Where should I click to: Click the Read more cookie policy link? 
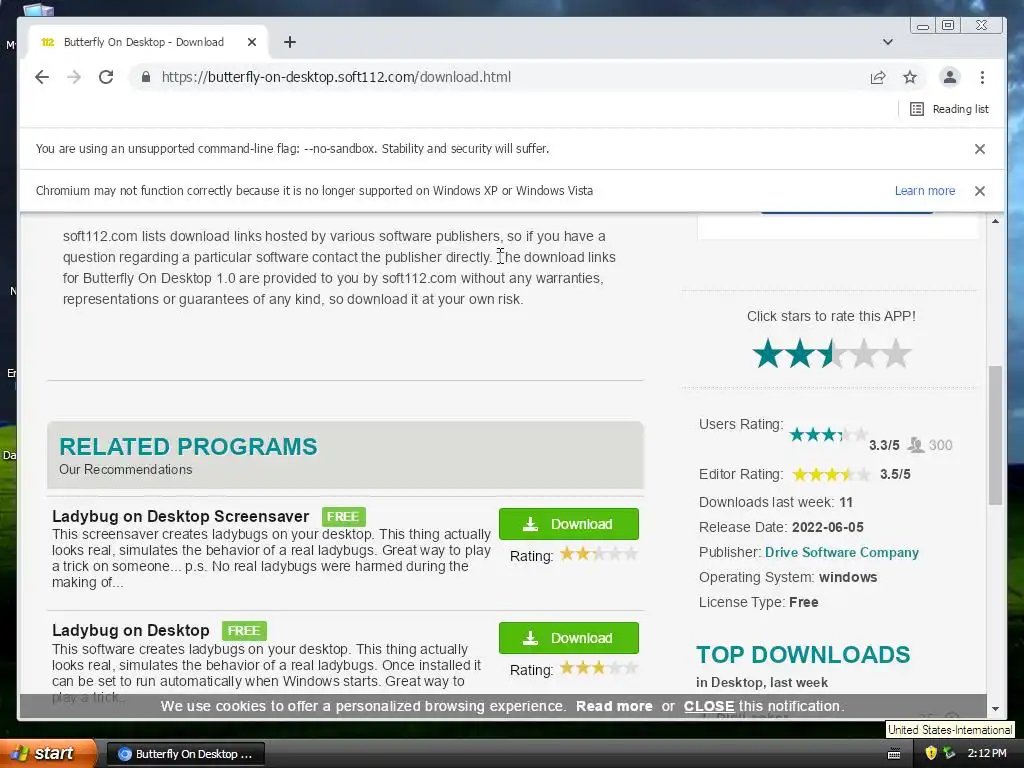tap(614, 706)
